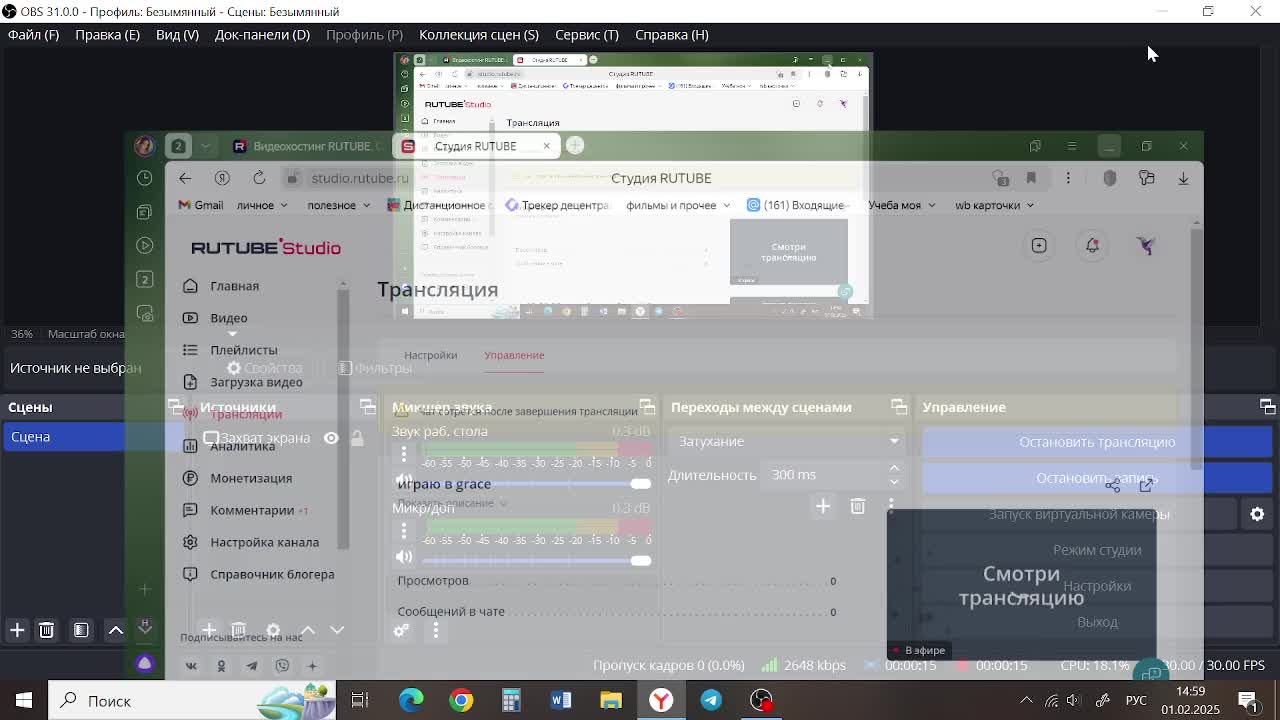Click the Запуск виртуальной камеры button
Viewport: 1280px width, 720px height.
[1079, 514]
